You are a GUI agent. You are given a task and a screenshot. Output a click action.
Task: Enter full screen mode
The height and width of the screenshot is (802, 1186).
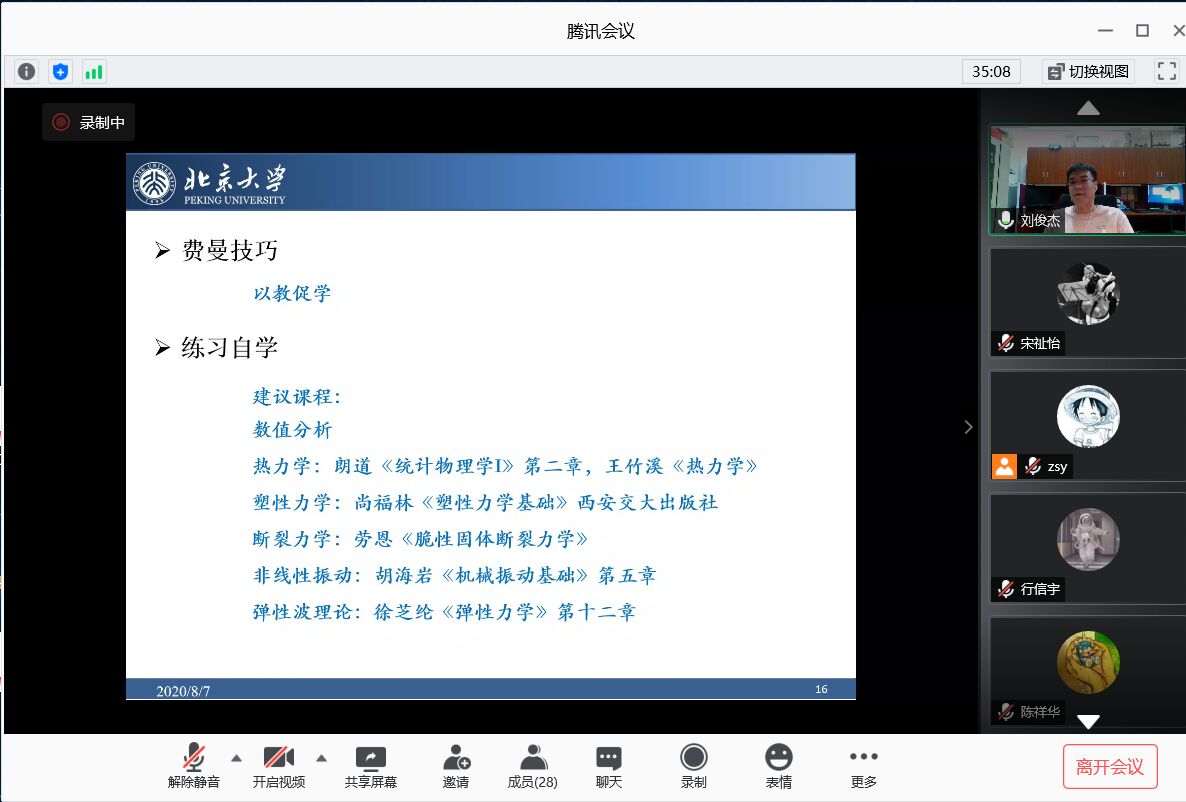tap(1166, 71)
